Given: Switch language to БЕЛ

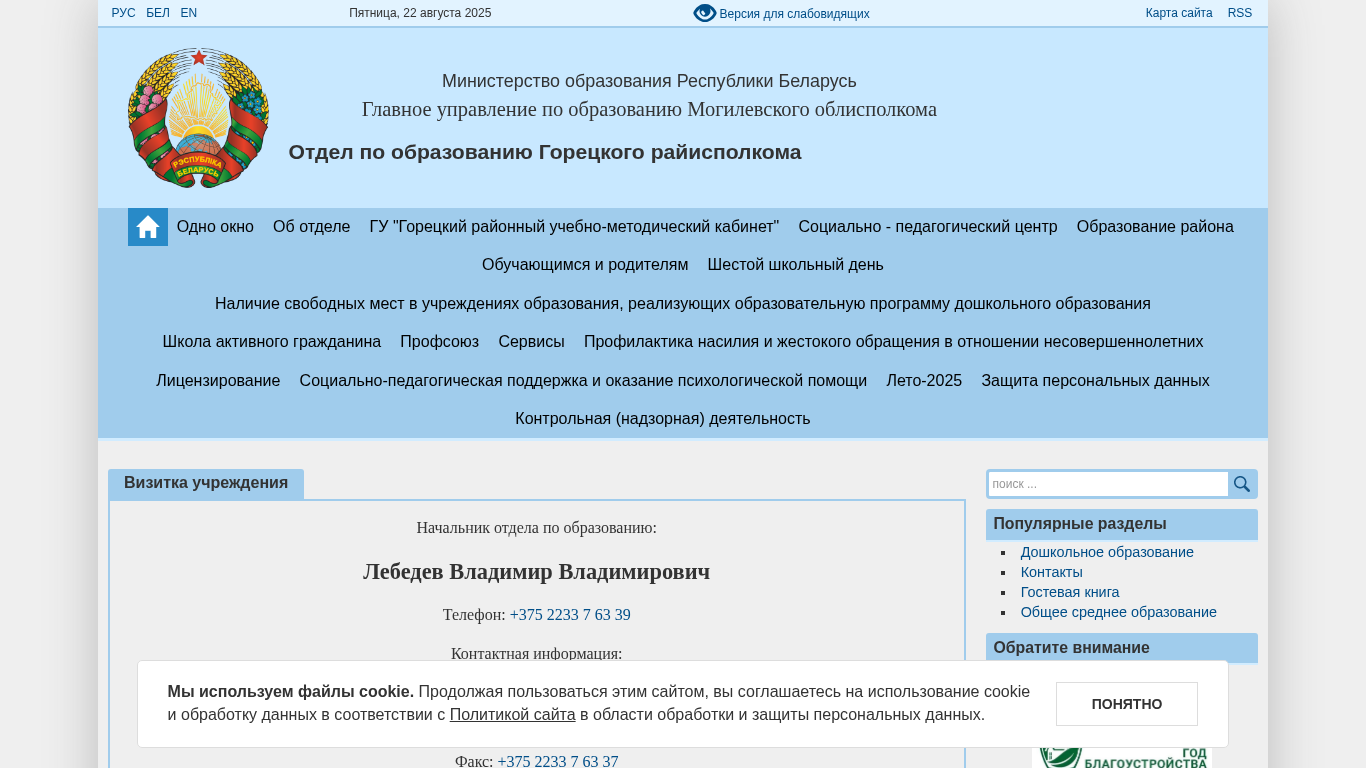Looking at the screenshot, I should point(158,13).
